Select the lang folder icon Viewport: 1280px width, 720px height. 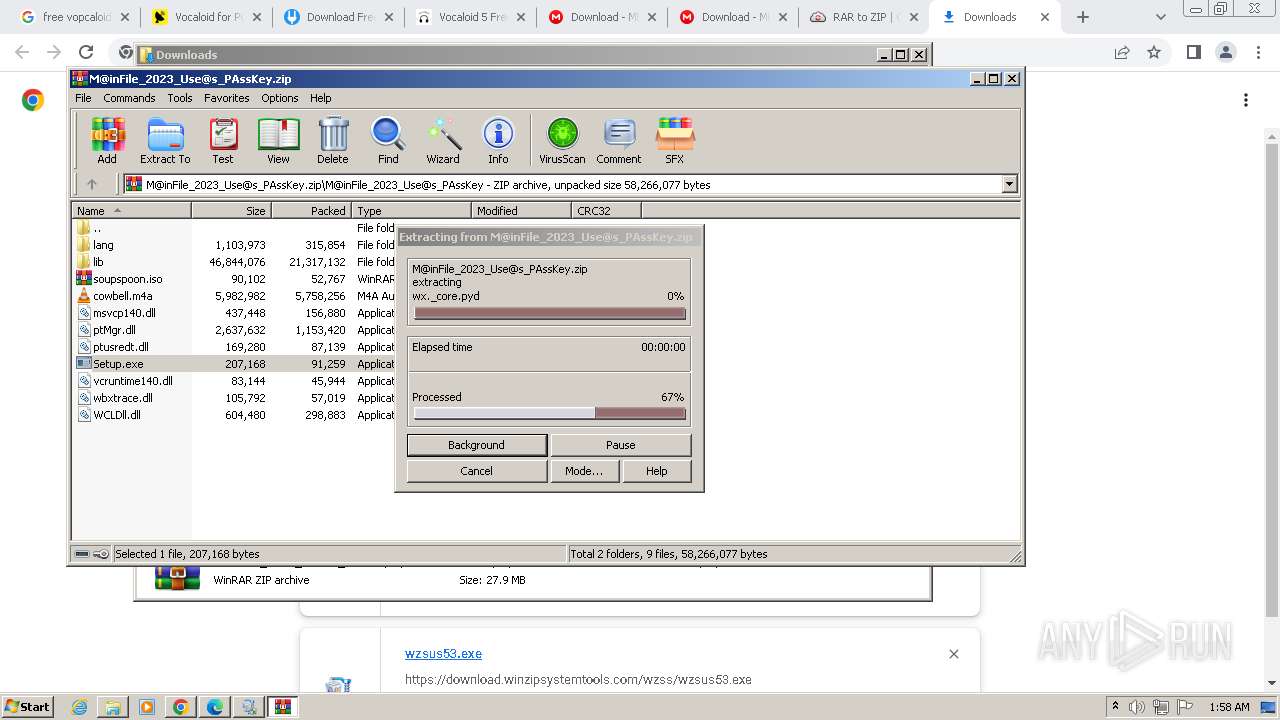pyautogui.click(x=84, y=245)
